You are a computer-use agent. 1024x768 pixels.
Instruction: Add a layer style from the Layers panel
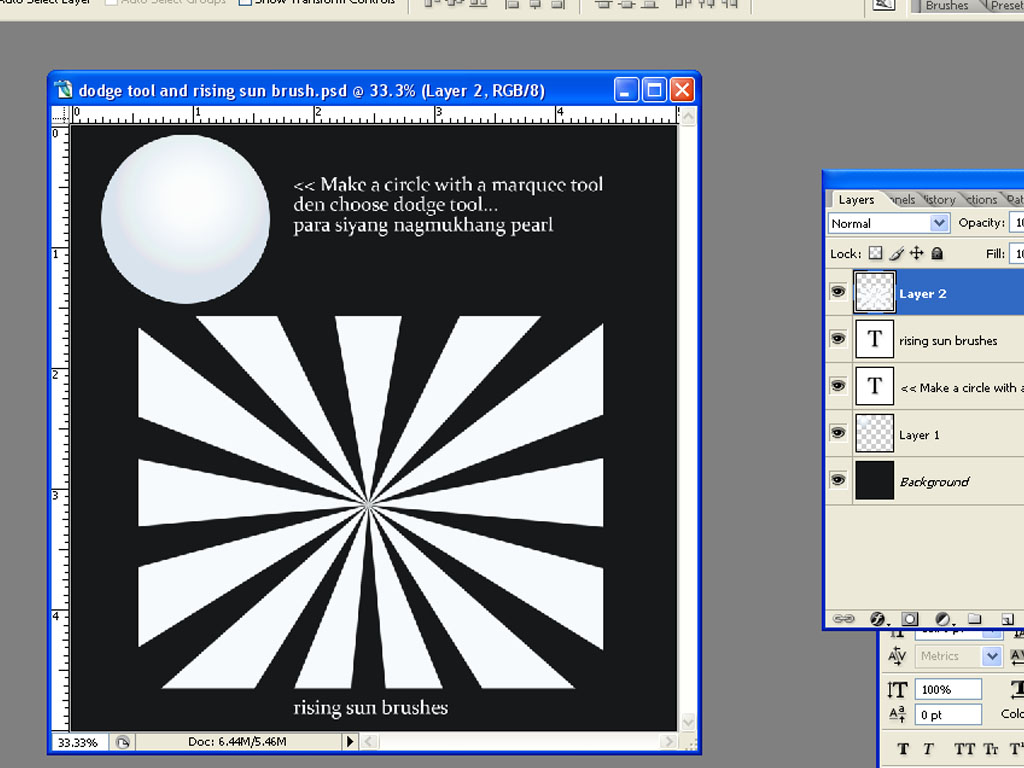(877, 618)
